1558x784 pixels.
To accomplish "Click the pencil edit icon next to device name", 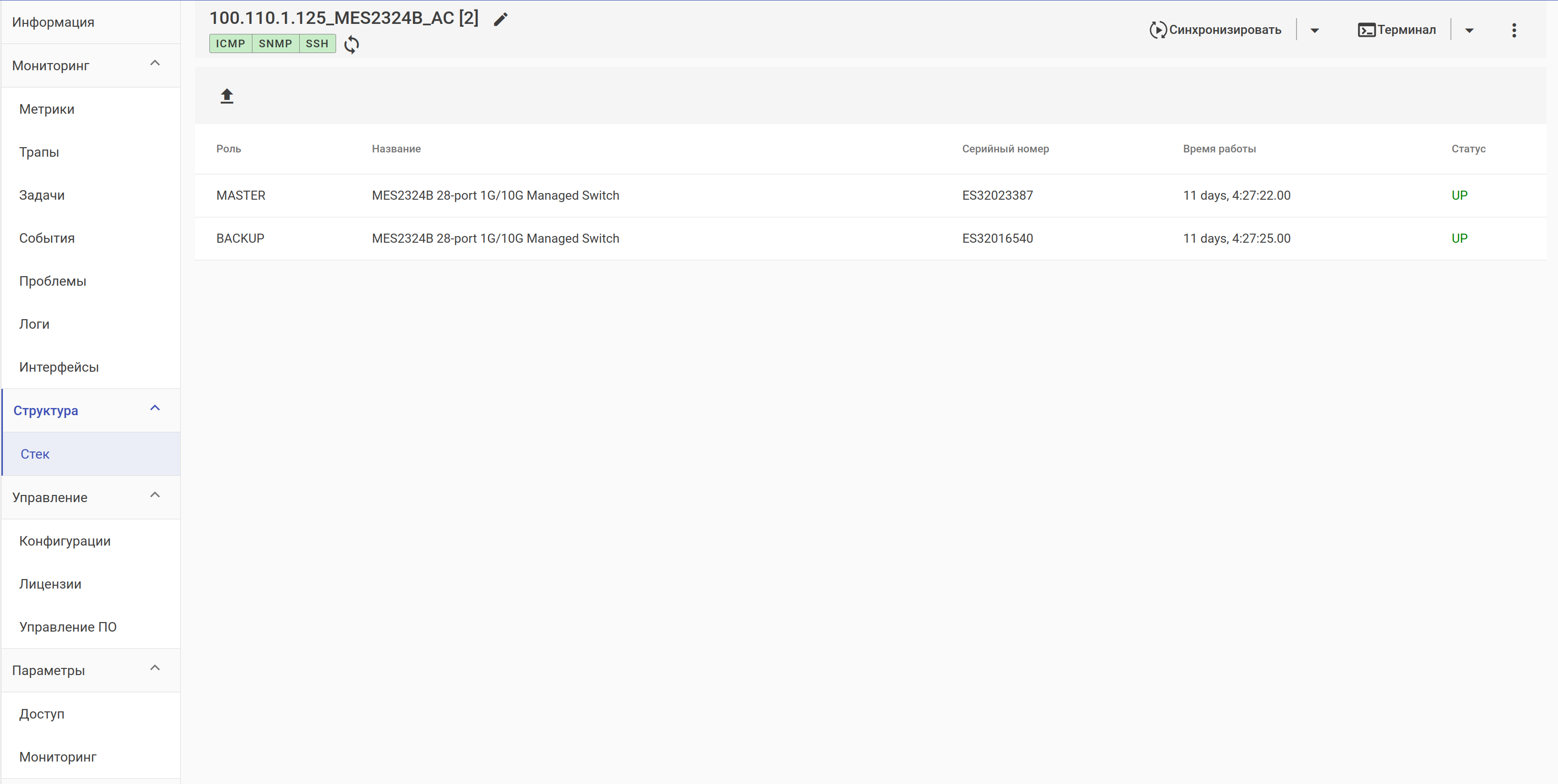I will (x=500, y=19).
